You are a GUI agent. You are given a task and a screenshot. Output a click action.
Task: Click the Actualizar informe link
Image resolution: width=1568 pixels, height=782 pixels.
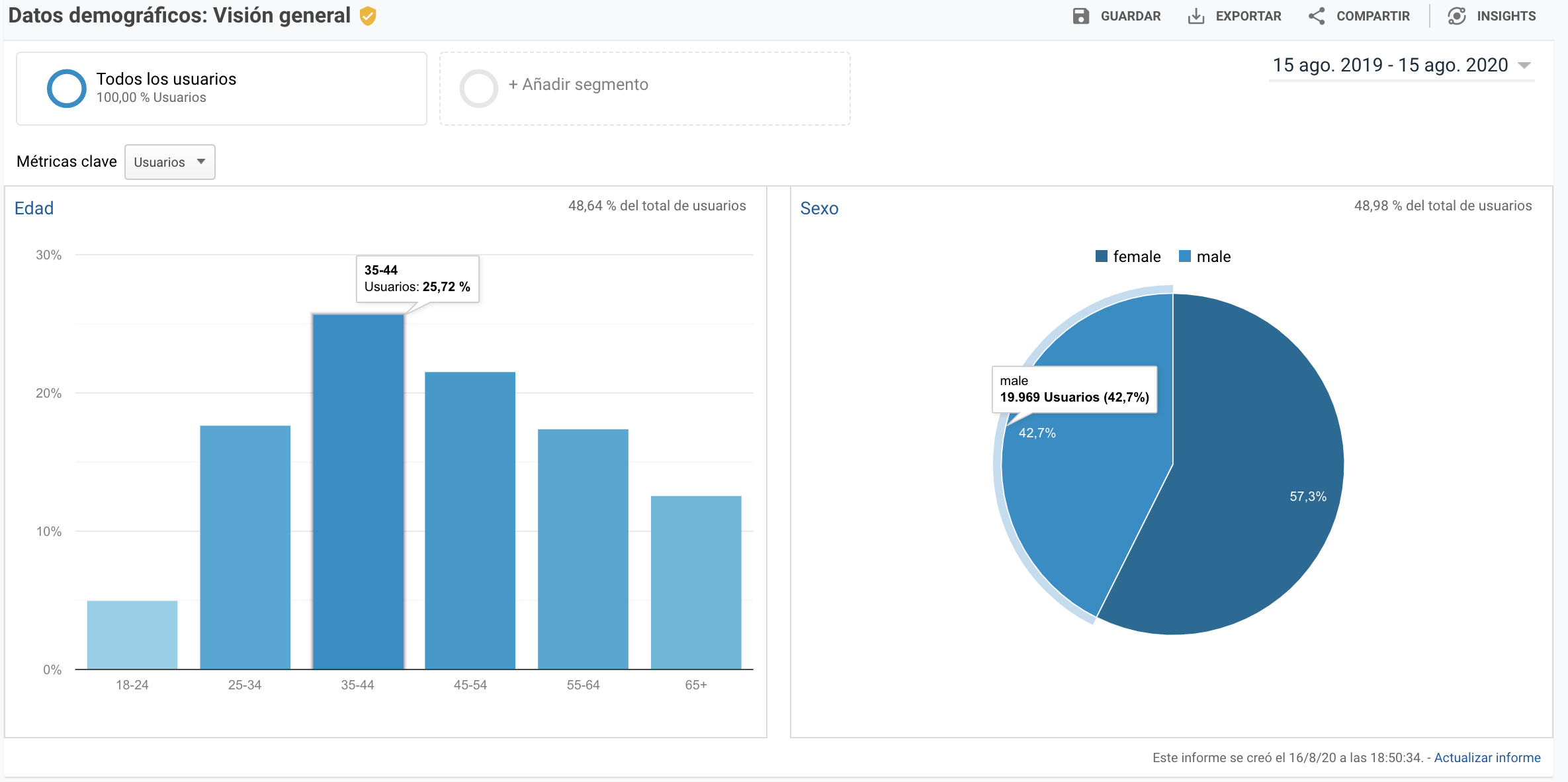[1487, 758]
